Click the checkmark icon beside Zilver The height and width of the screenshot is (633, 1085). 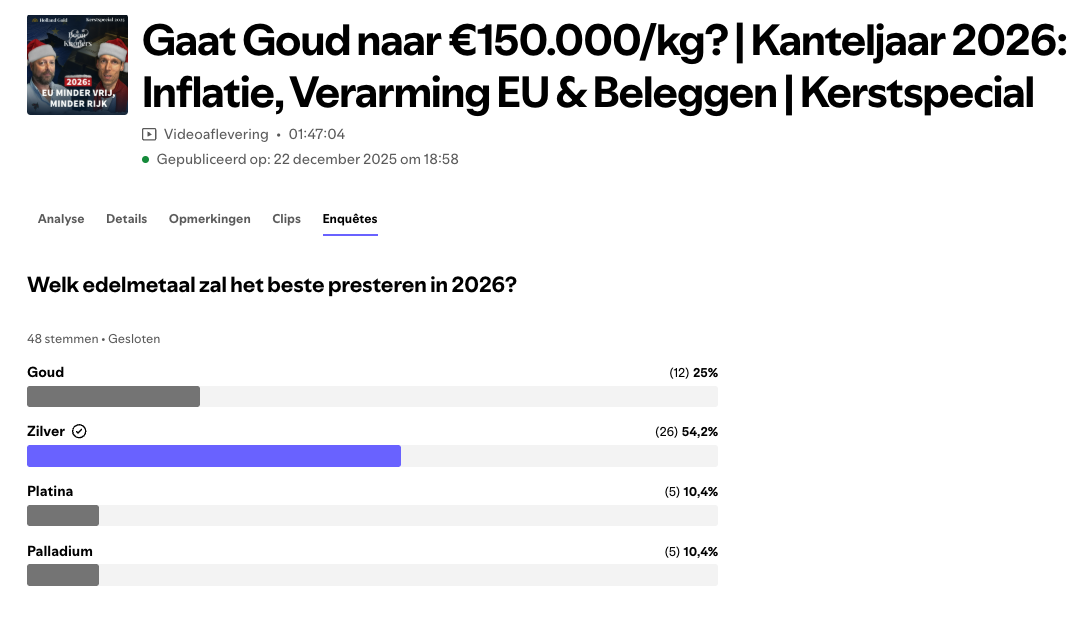pyautogui.click(x=80, y=432)
